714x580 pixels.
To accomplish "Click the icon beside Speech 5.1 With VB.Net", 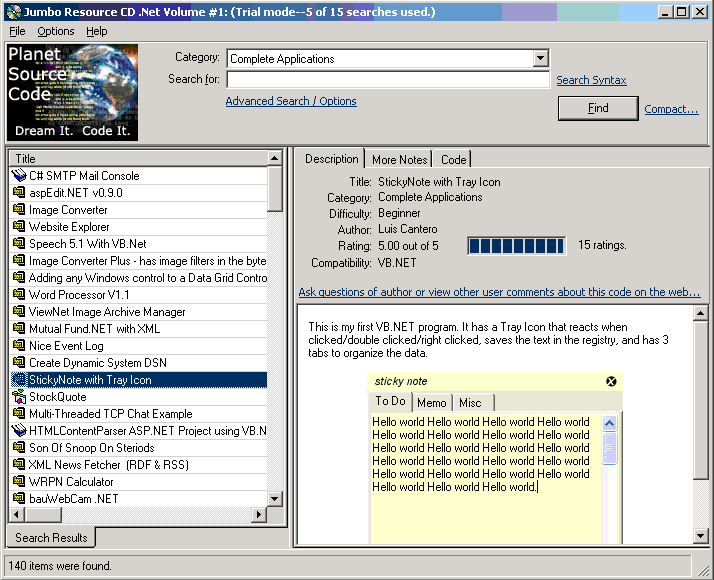I will click(x=19, y=243).
